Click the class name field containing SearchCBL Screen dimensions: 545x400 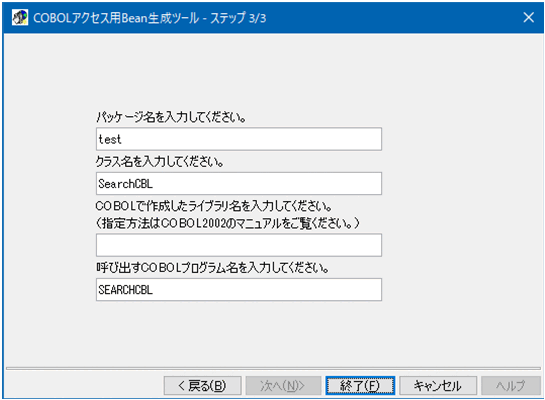pos(239,183)
